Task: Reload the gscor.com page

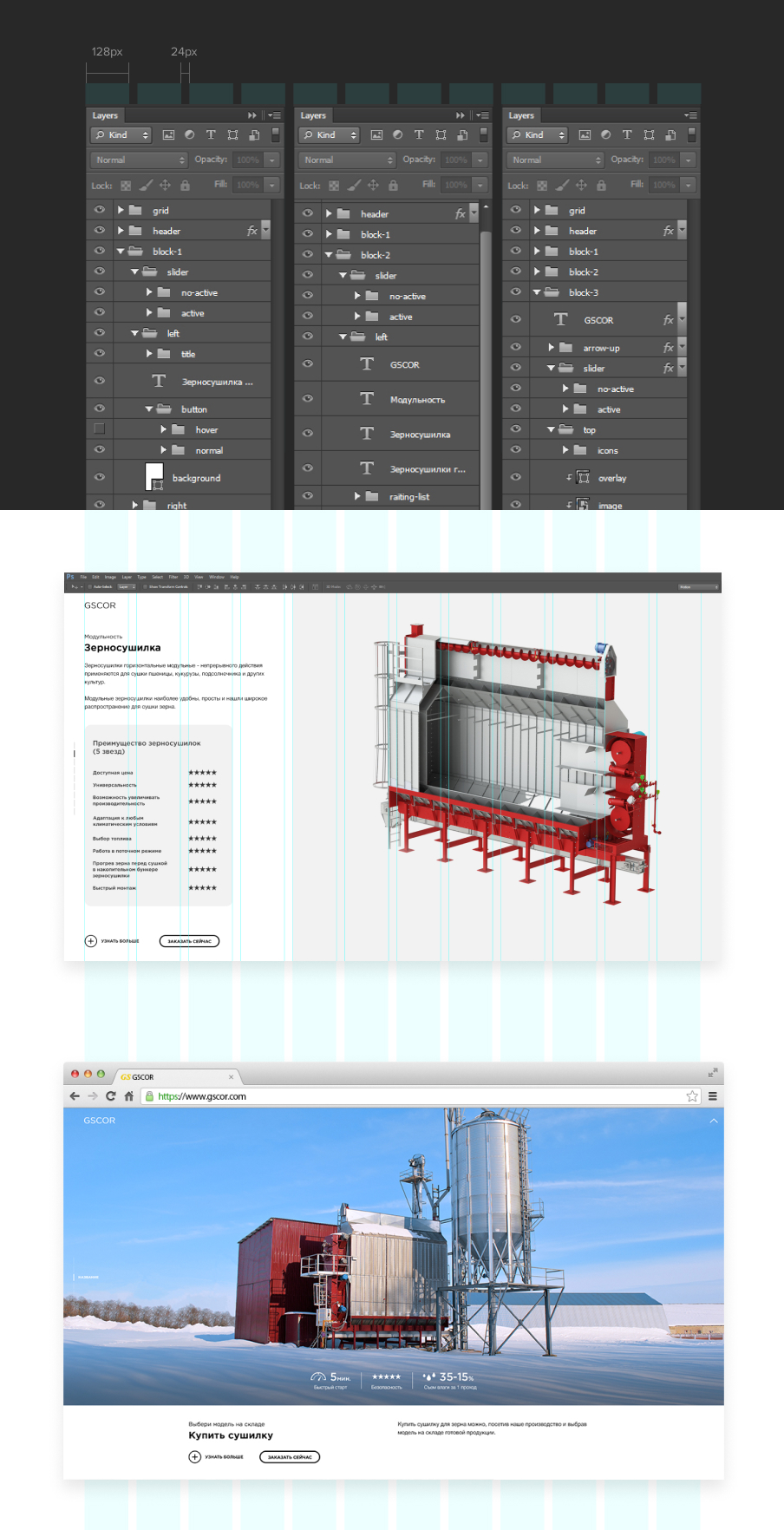Action: [111, 1096]
